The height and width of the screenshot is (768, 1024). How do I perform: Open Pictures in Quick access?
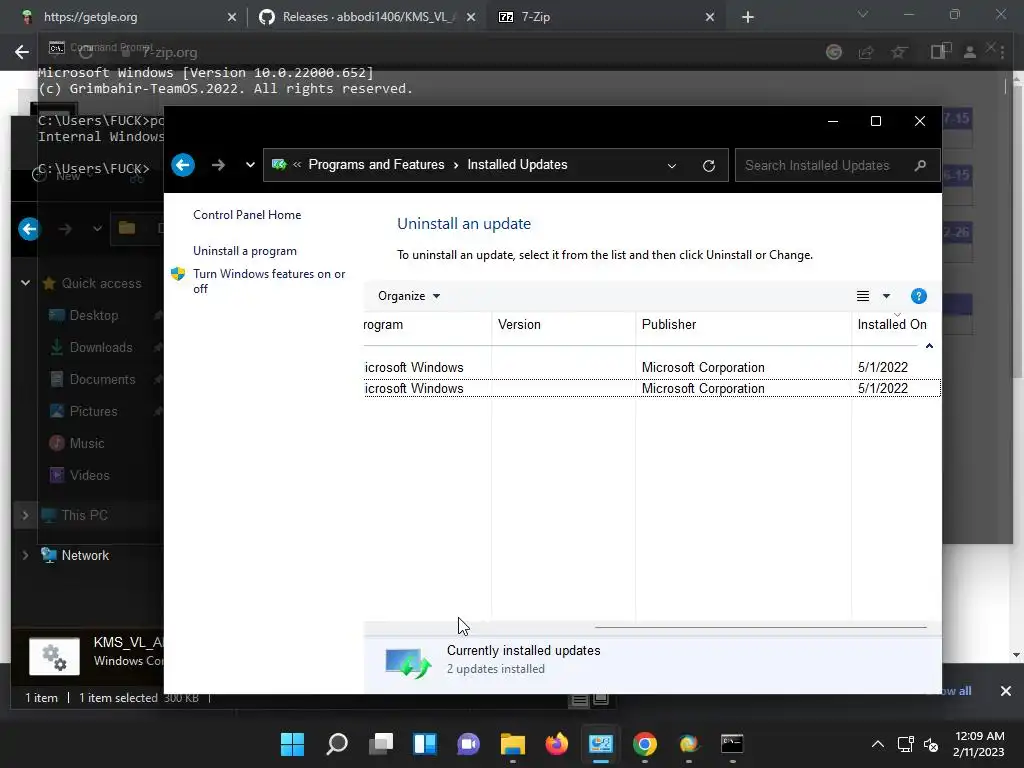coord(93,411)
